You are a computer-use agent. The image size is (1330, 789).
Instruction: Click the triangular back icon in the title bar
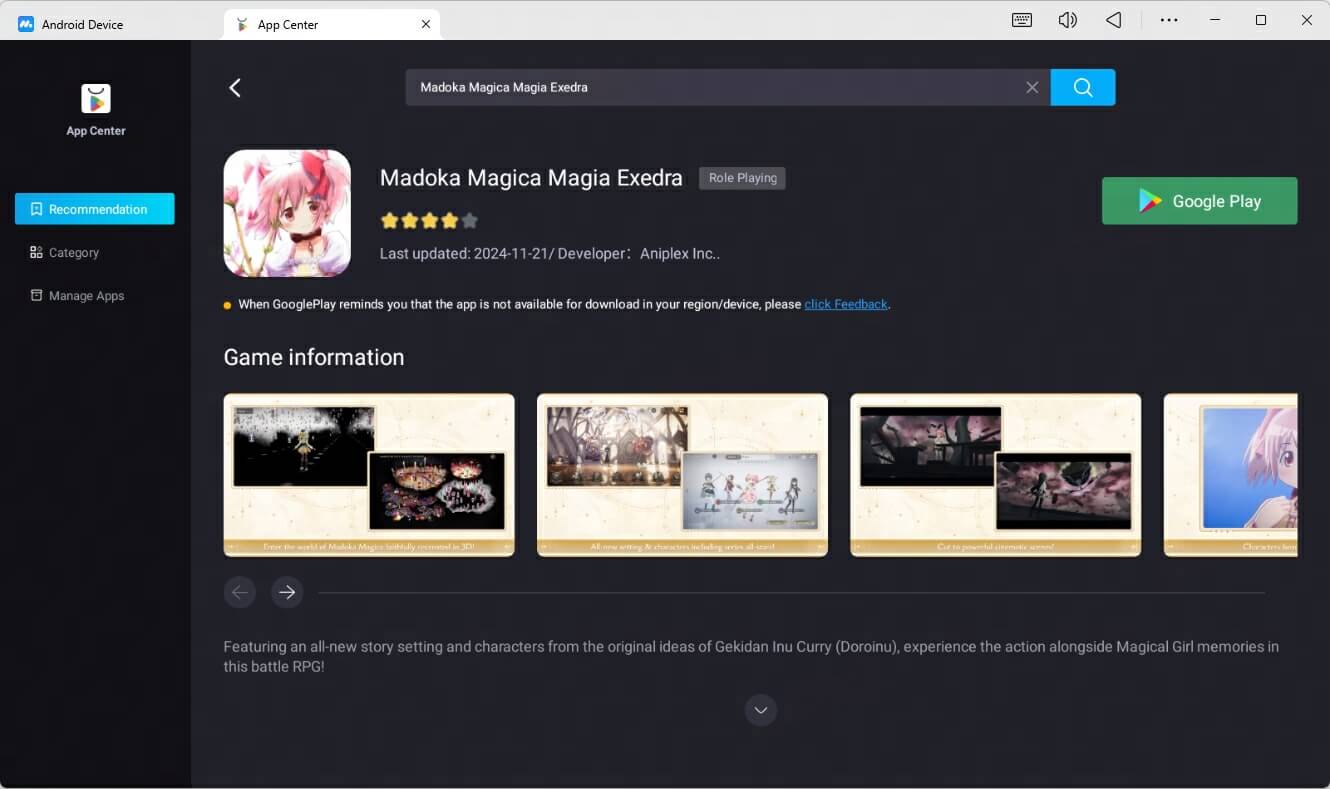tap(1114, 20)
